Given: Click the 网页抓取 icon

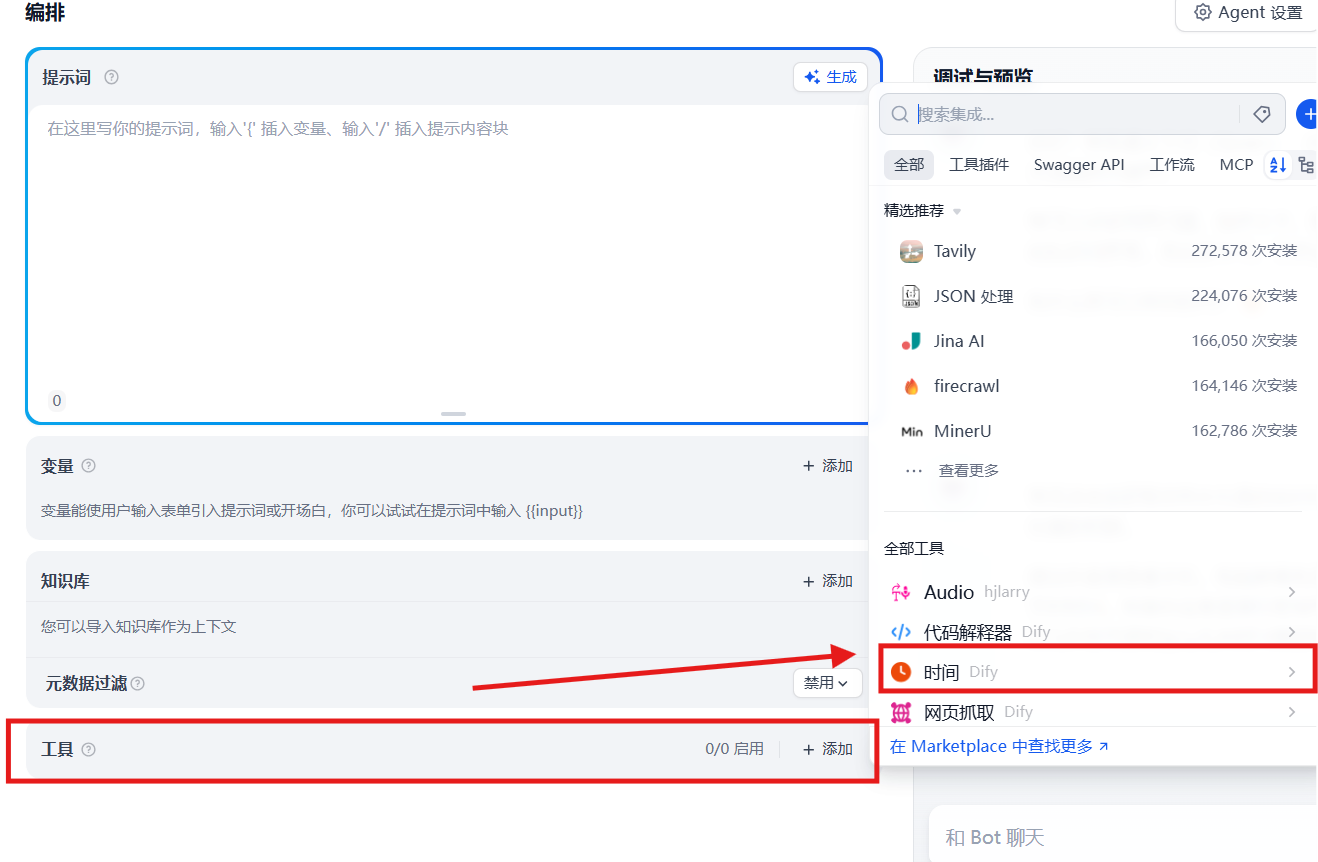Looking at the screenshot, I should [901, 712].
